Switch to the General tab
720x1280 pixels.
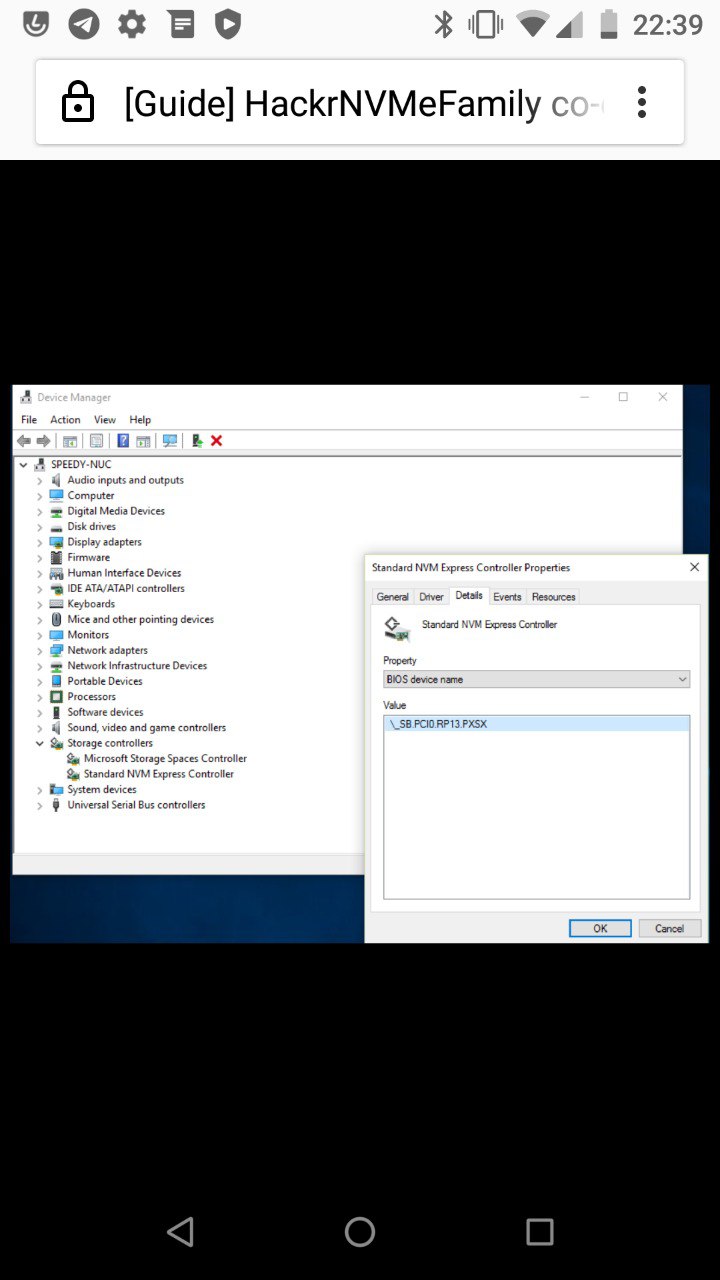tap(392, 597)
